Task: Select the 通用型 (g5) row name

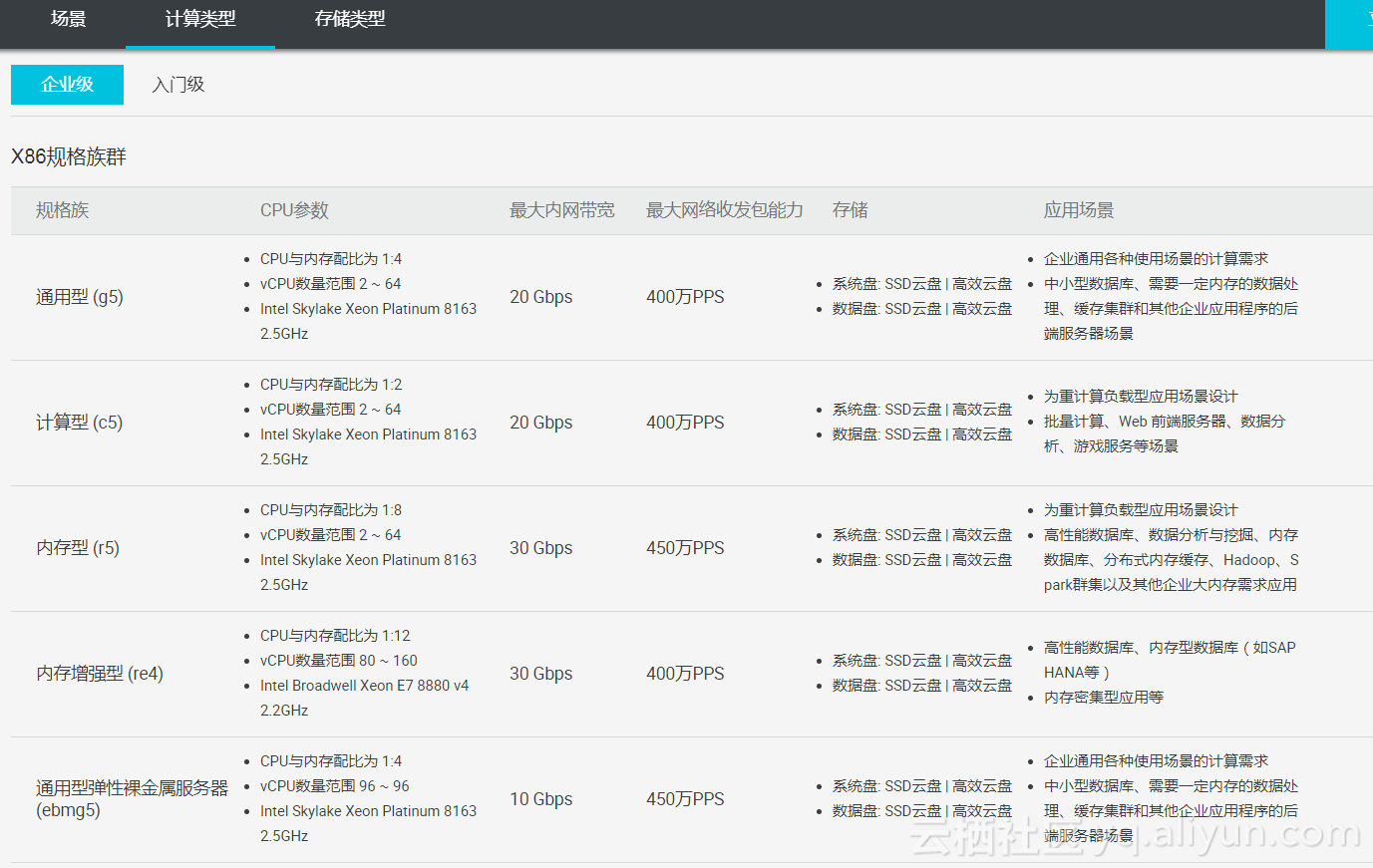Action: (x=80, y=297)
